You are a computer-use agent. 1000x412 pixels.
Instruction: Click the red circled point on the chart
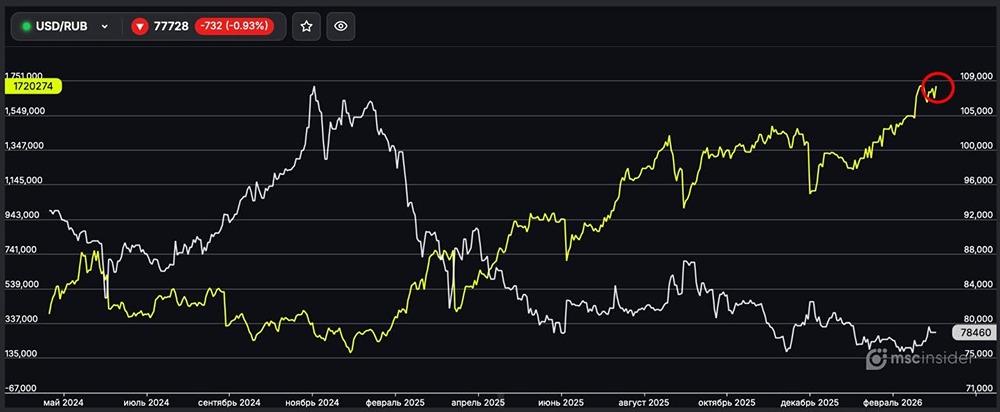coord(937,89)
